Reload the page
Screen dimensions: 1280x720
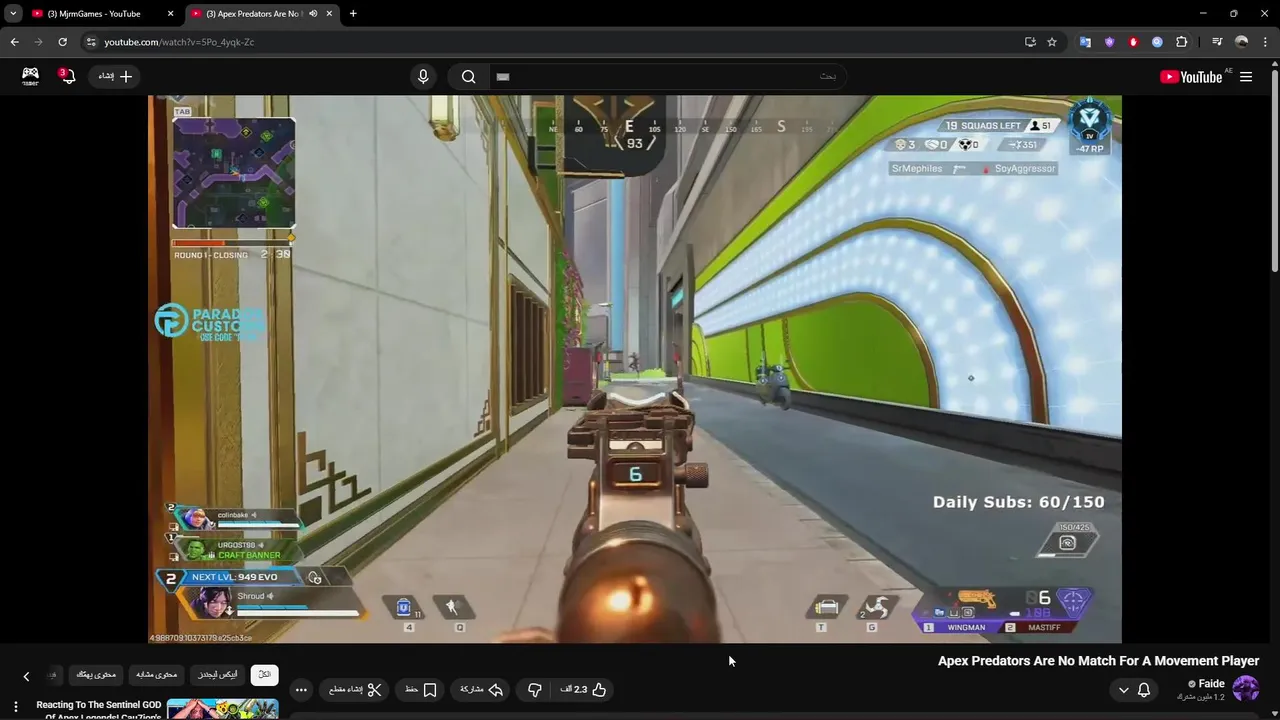pos(62,42)
